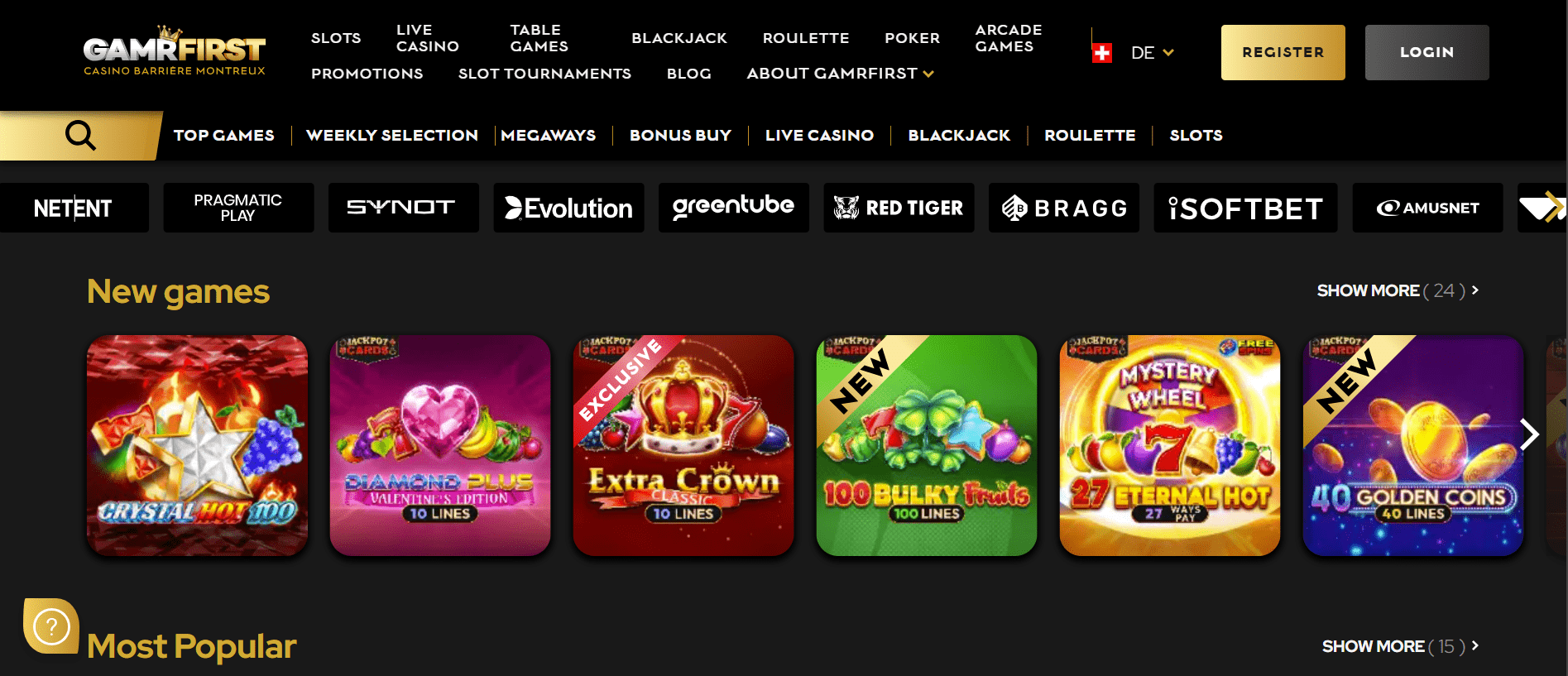Click the Register button
The image size is (1568, 676).
[x=1283, y=52]
